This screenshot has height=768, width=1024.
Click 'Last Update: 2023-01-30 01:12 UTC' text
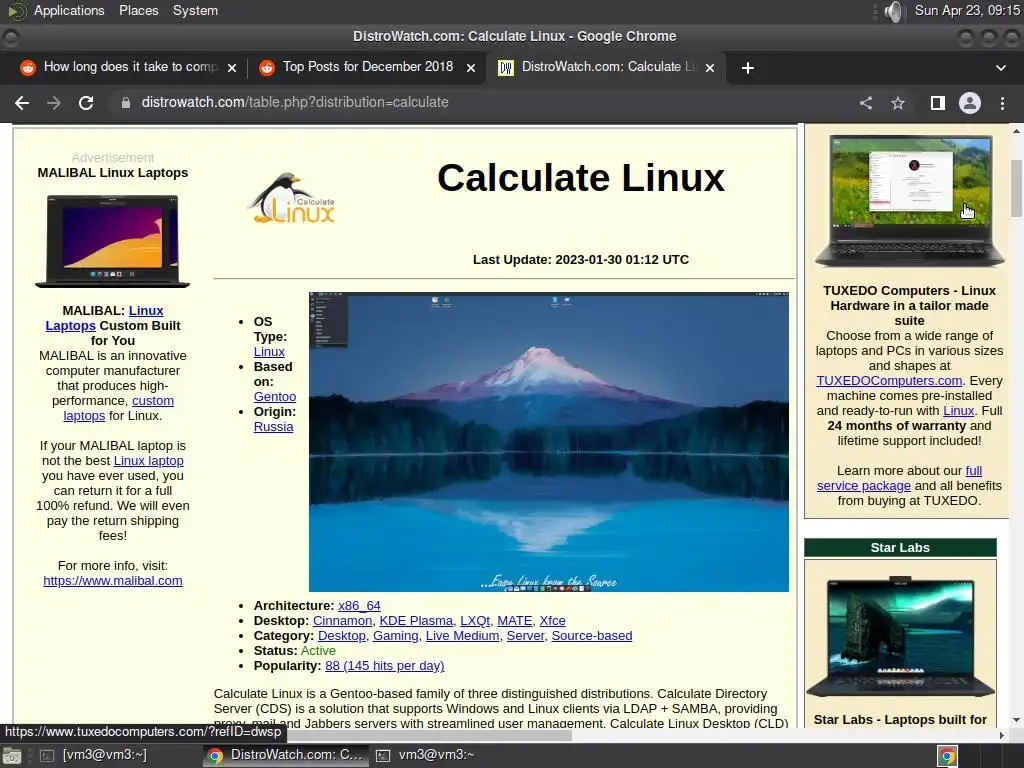(x=581, y=260)
